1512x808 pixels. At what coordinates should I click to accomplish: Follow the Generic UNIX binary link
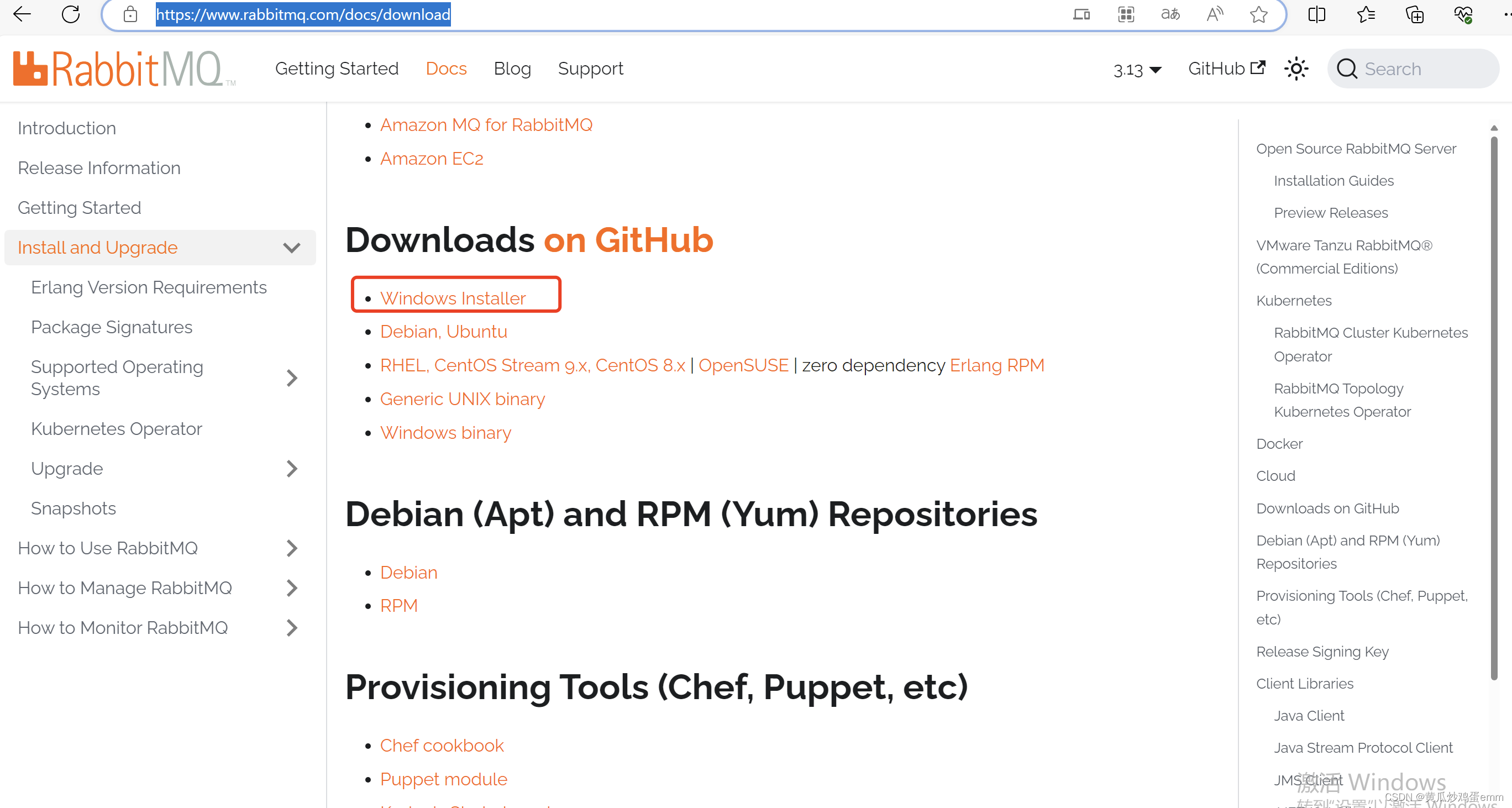point(462,399)
